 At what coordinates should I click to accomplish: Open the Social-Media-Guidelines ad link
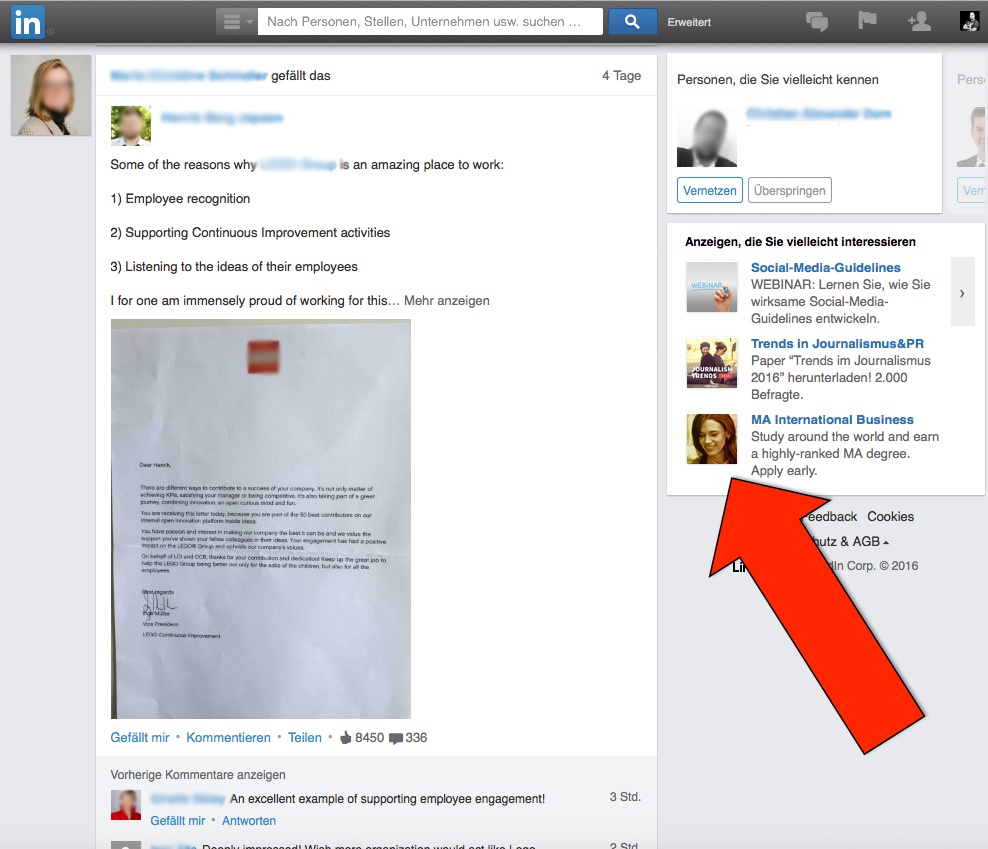825,268
